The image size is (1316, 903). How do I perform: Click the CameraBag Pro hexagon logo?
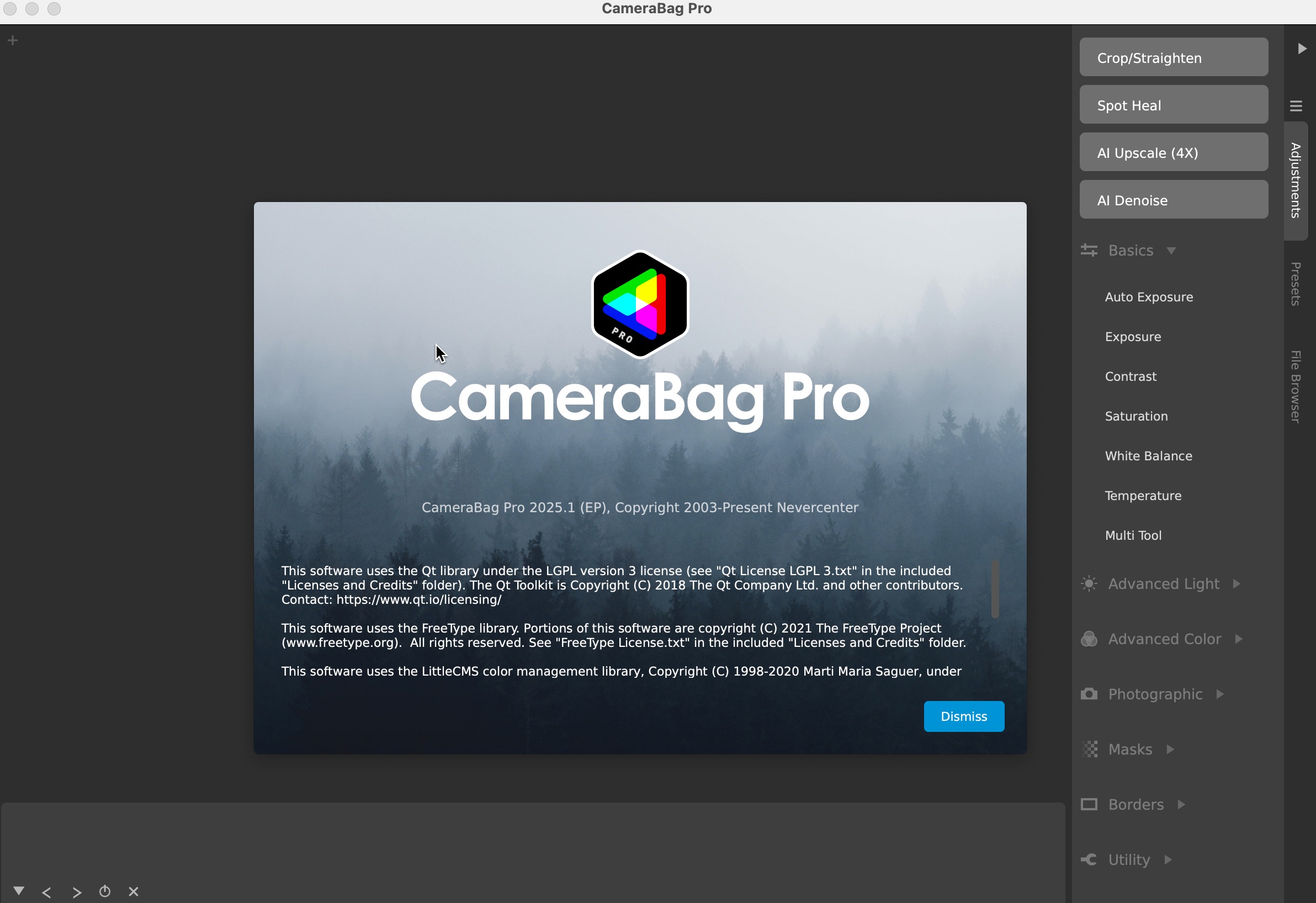pos(640,305)
